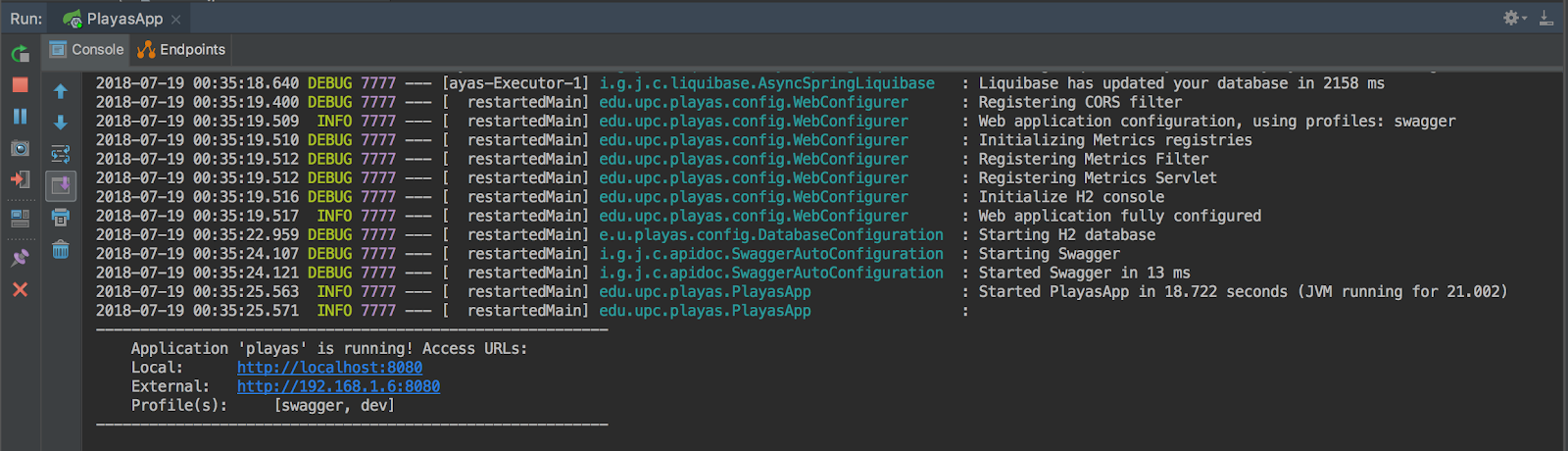Screen dimensions: 1568x451
Task: Click the down arrow navigation icon
Action: click(x=60, y=123)
